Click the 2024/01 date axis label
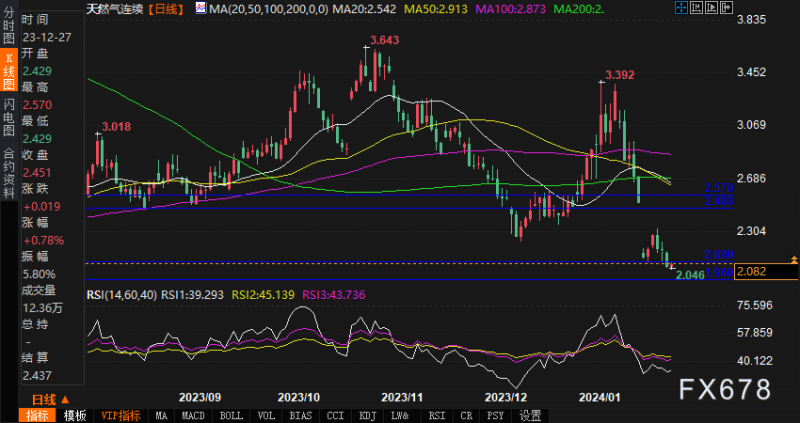 [x=601, y=397]
